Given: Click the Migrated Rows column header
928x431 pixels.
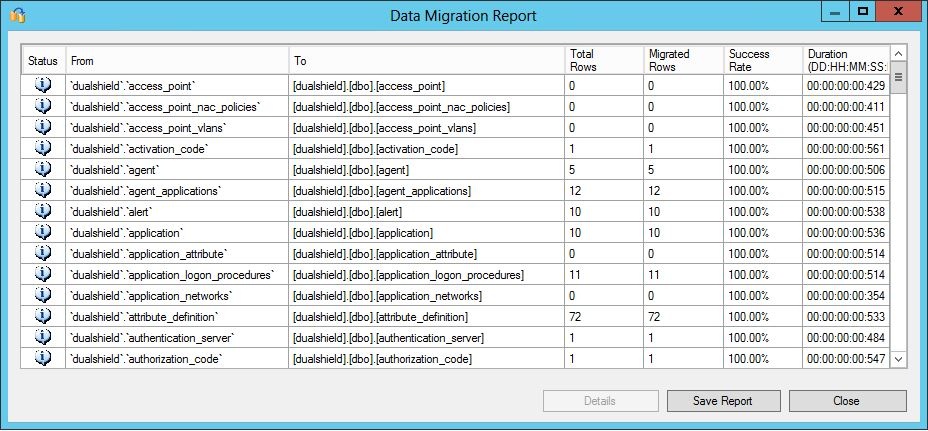Looking at the screenshot, I should pos(683,60).
